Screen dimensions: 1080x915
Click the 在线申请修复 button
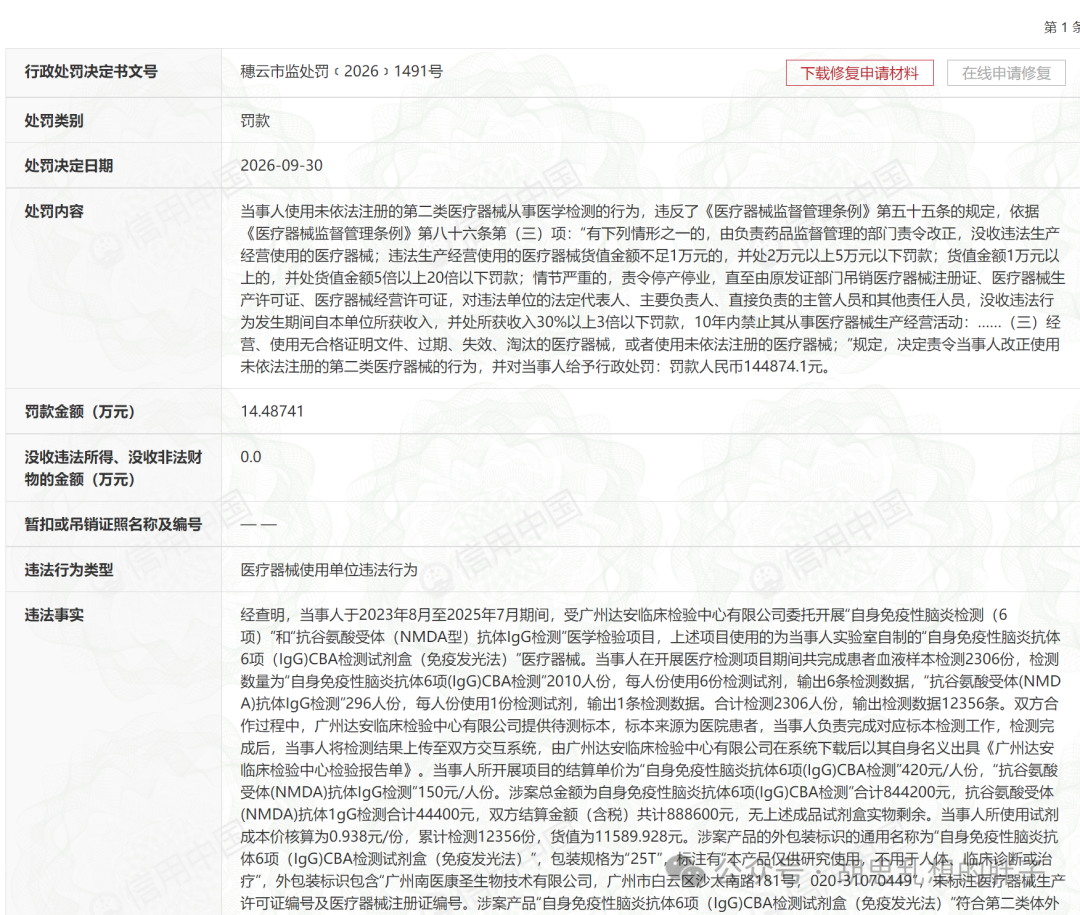tap(1006, 73)
